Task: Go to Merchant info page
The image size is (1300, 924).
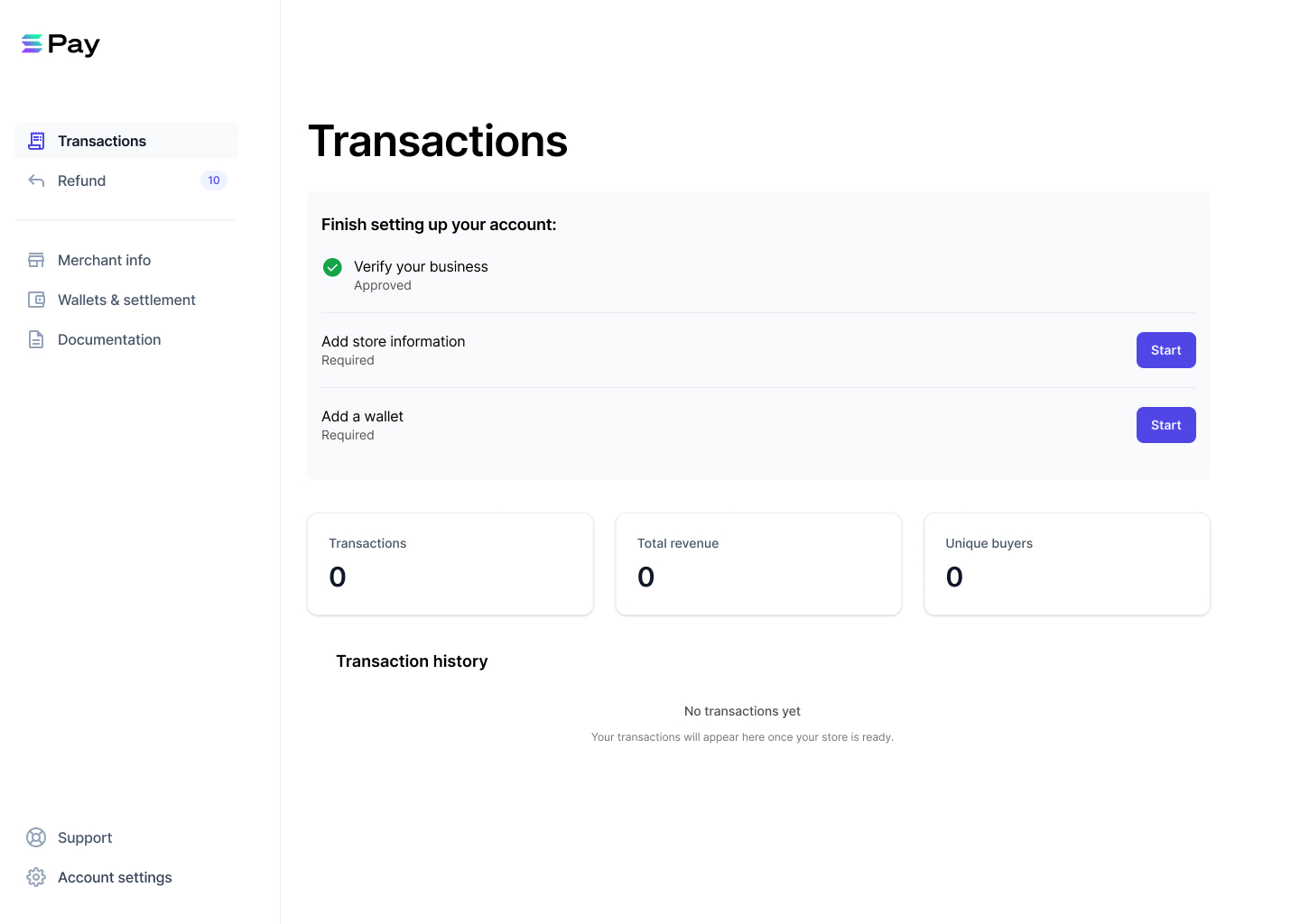Action: pos(126,260)
